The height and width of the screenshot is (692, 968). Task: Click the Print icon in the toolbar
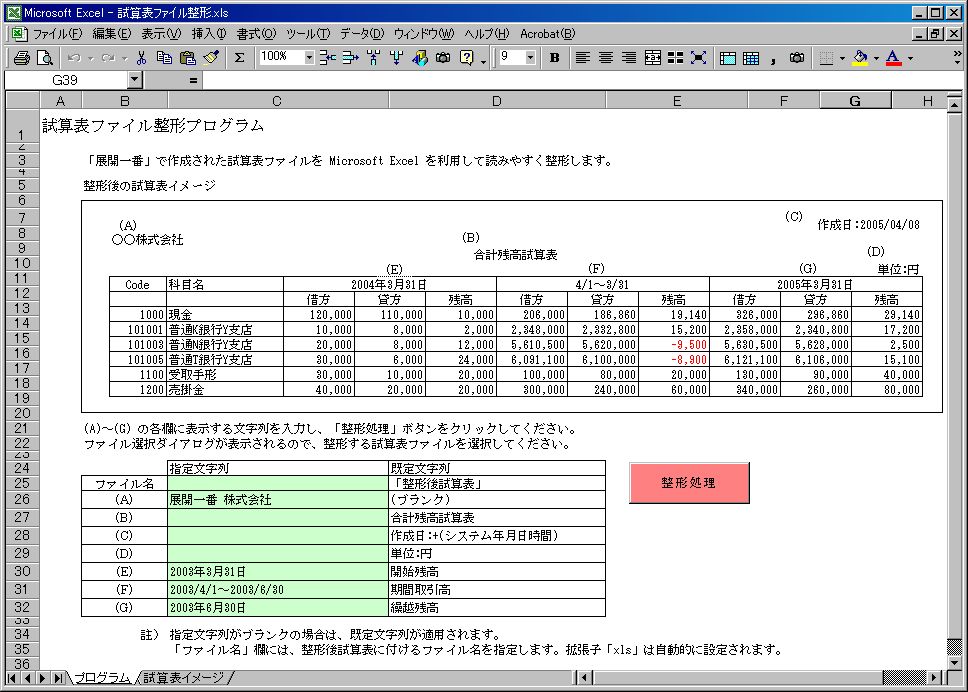22,58
